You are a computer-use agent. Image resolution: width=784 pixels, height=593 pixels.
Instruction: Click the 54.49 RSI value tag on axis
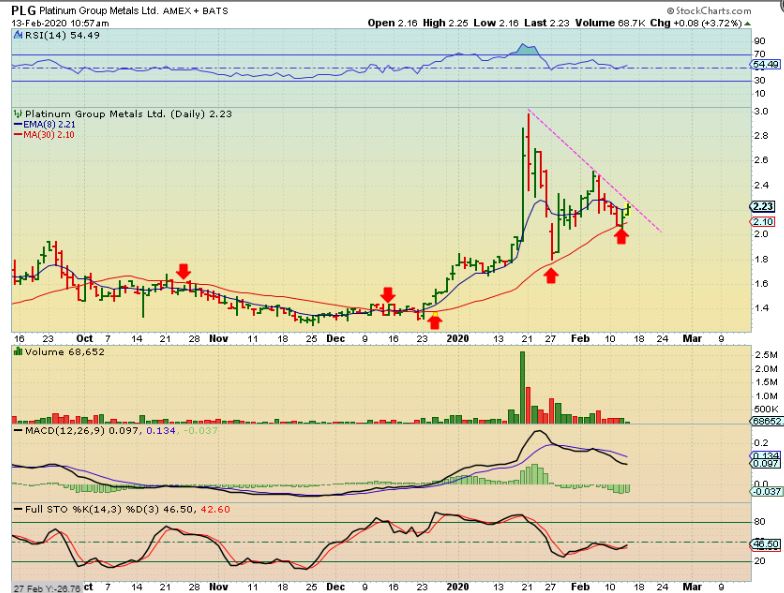click(x=765, y=64)
